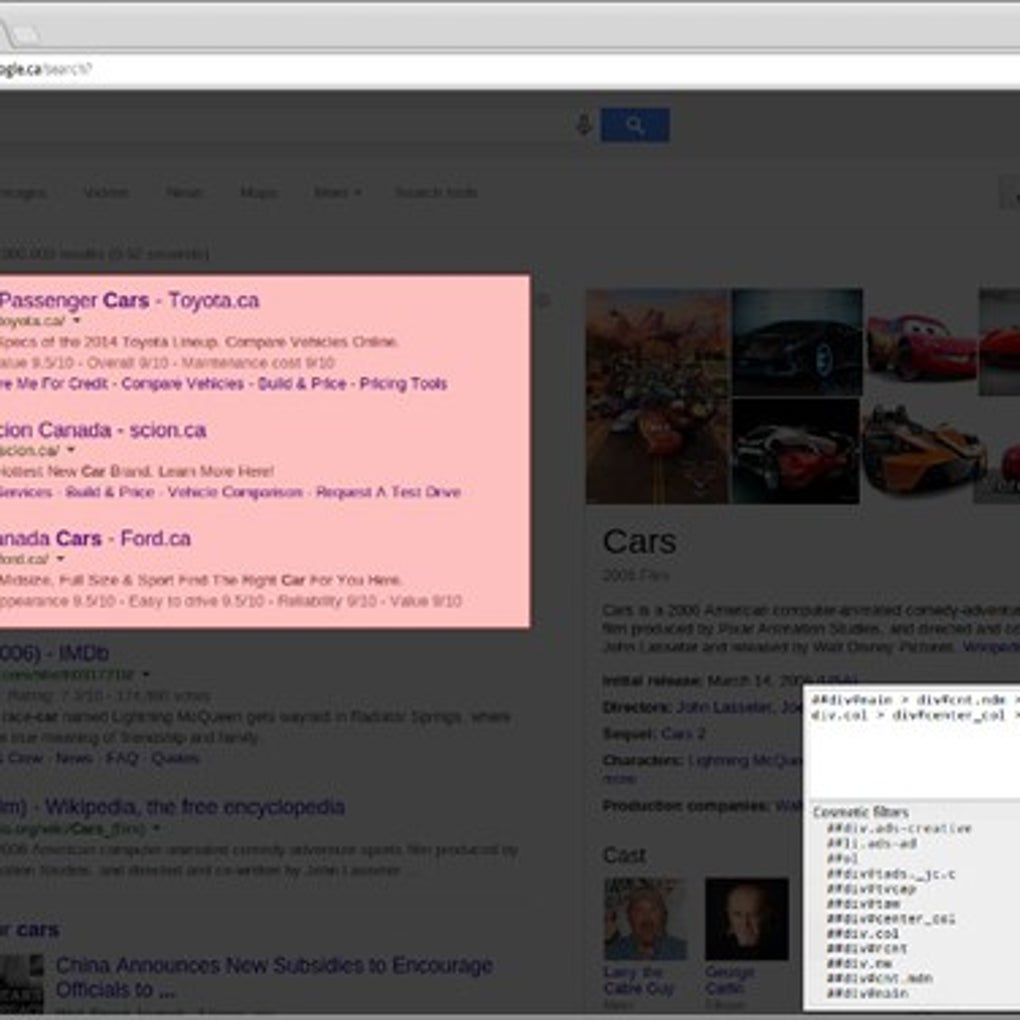Open the Lightning McQueen character link
This screenshot has width=1020, height=1020.
[745, 760]
